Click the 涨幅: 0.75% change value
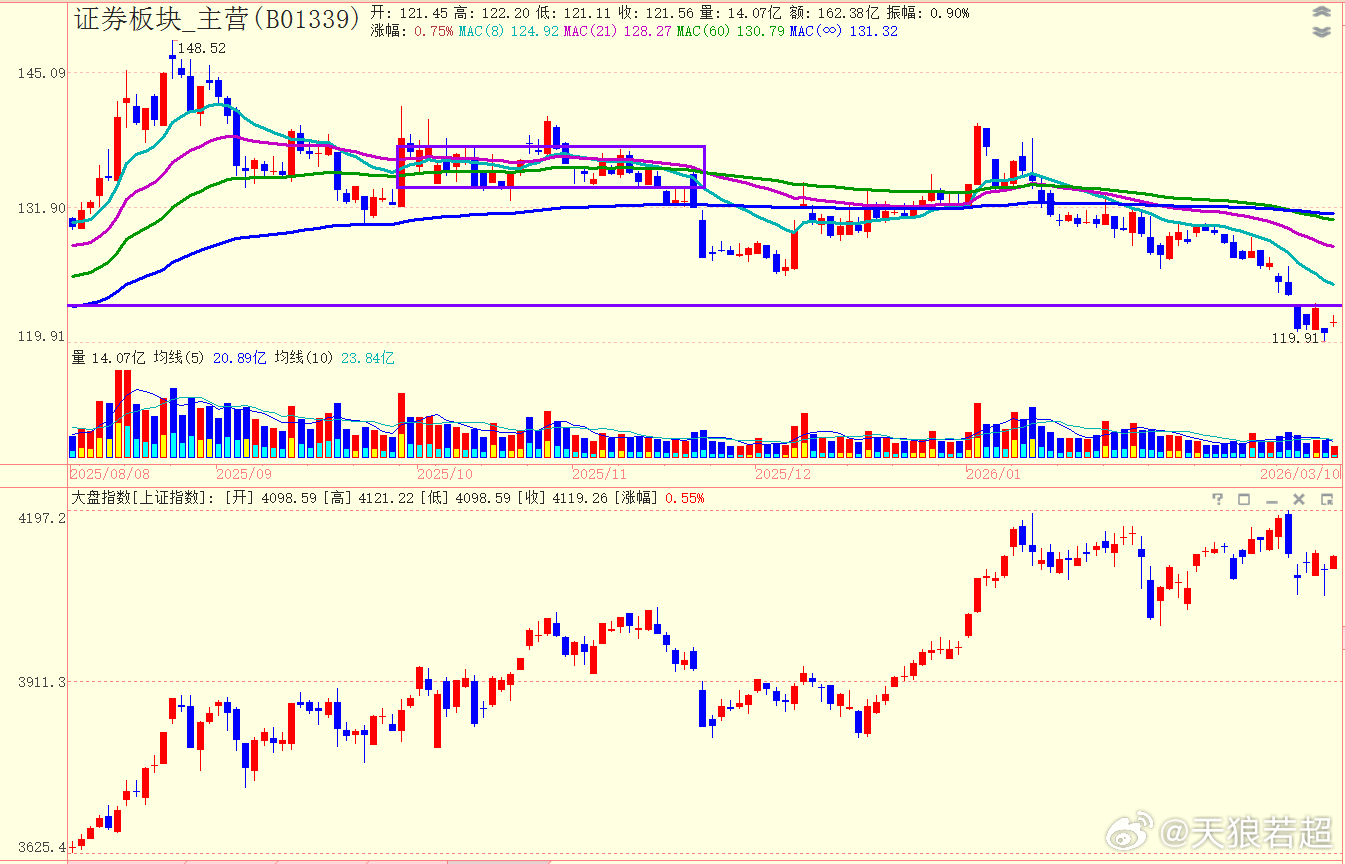This screenshot has height=864, width=1345. (412, 31)
